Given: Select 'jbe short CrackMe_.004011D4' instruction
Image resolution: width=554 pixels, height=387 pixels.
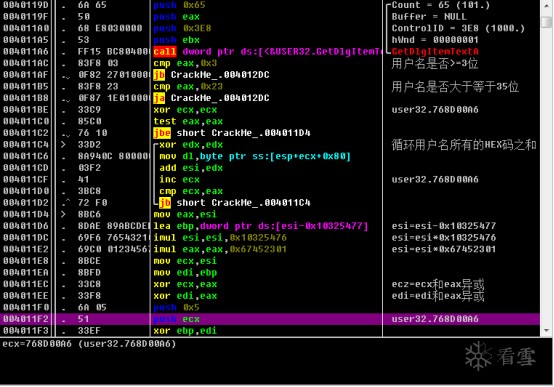Looking at the screenshot, I should tap(232, 133).
